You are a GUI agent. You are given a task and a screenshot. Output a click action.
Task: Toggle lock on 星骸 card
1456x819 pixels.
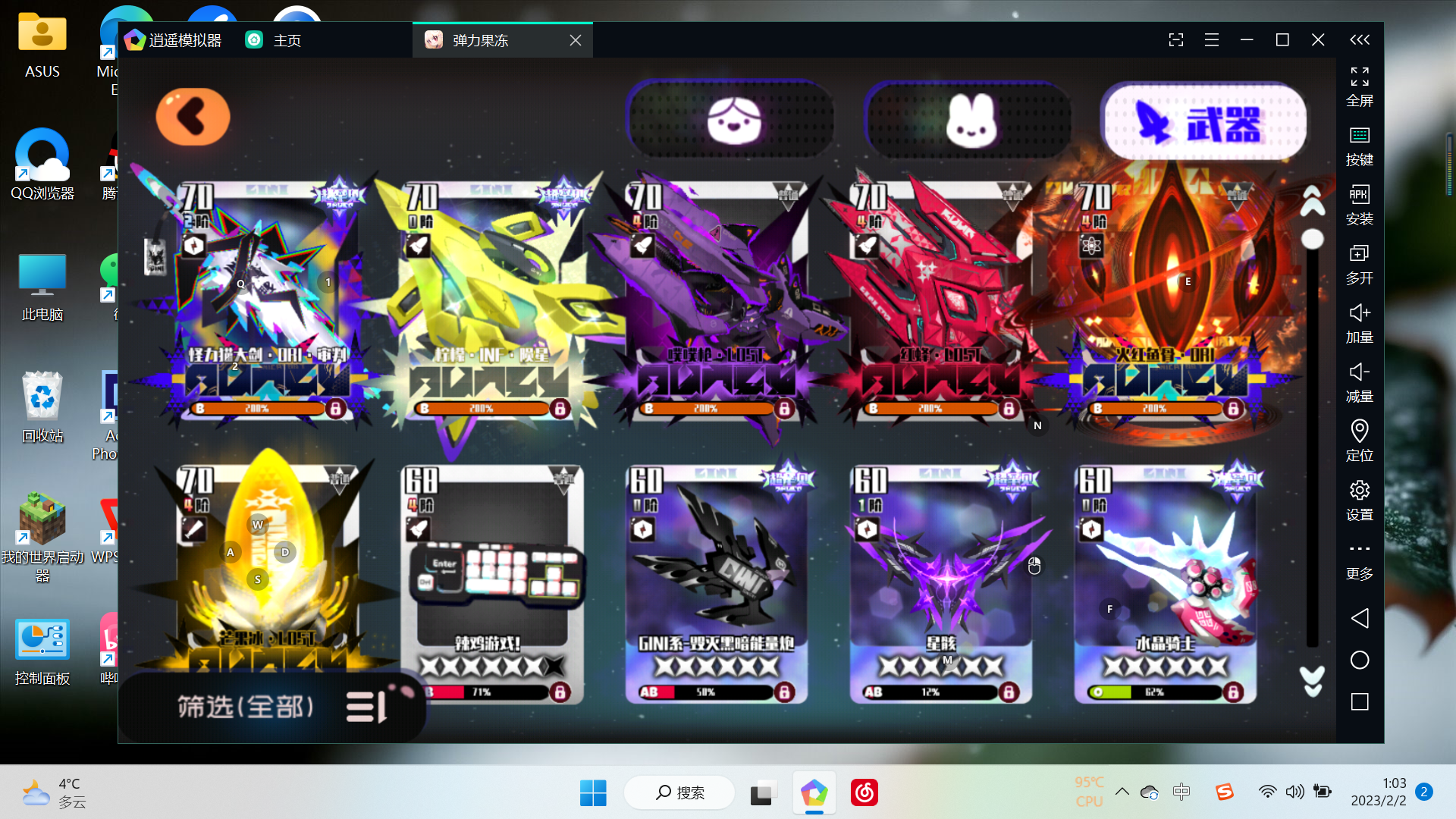coord(1009,692)
